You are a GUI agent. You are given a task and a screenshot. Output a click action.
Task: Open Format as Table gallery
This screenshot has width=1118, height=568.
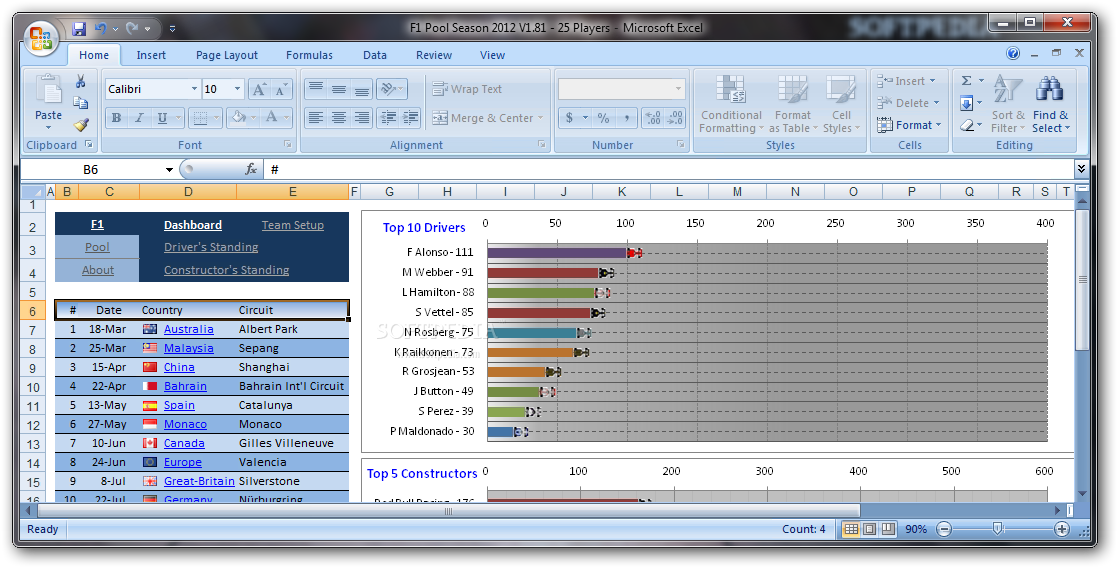click(x=793, y=104)
